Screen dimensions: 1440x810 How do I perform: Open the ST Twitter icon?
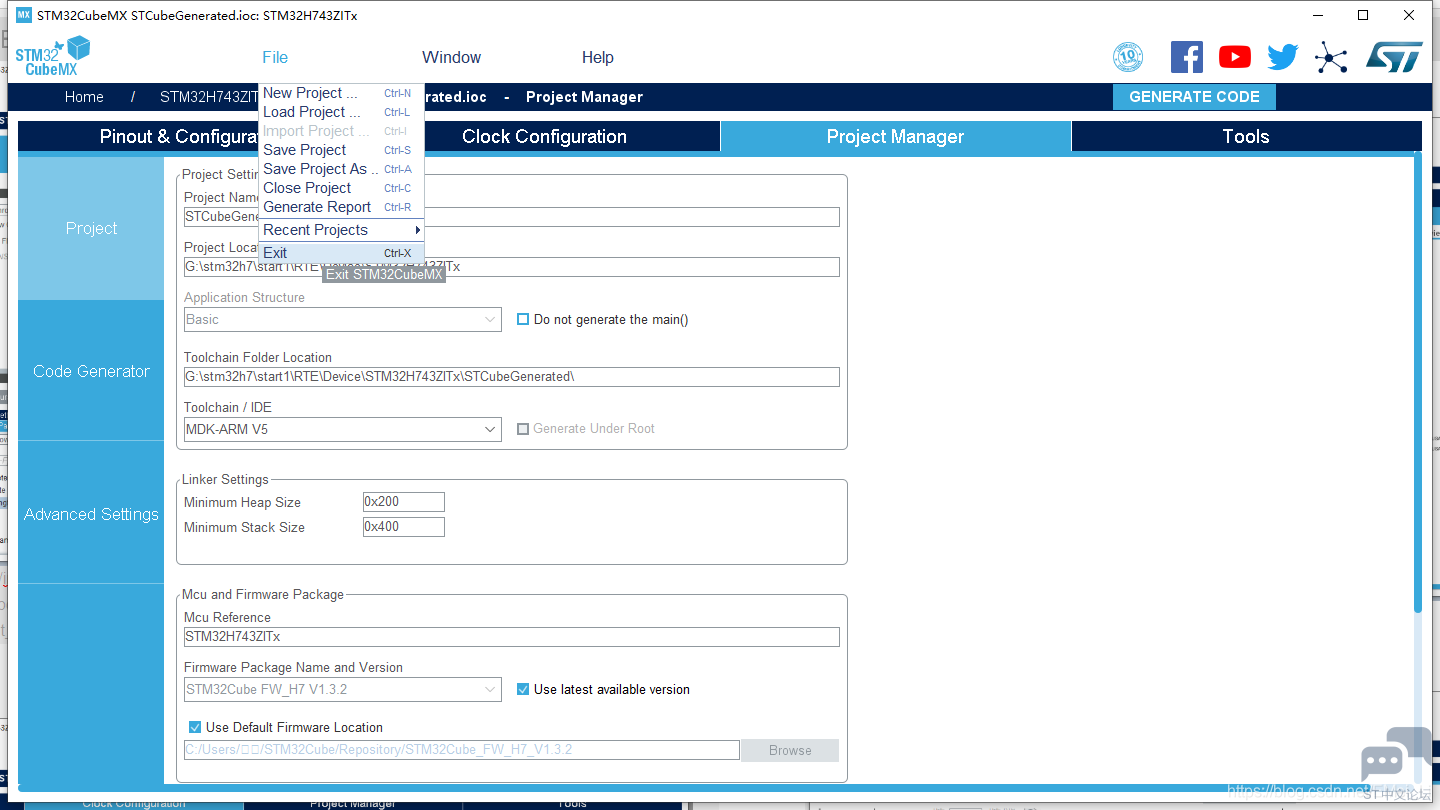1283,57
